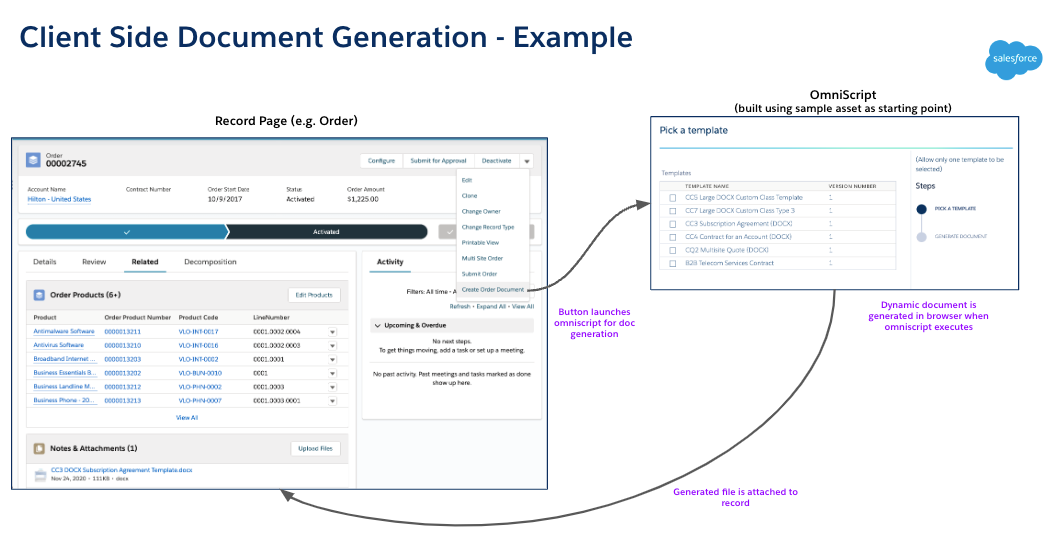Collapse the Upcoming & Overdue section

pyautogui.click(x=377, y=325)
